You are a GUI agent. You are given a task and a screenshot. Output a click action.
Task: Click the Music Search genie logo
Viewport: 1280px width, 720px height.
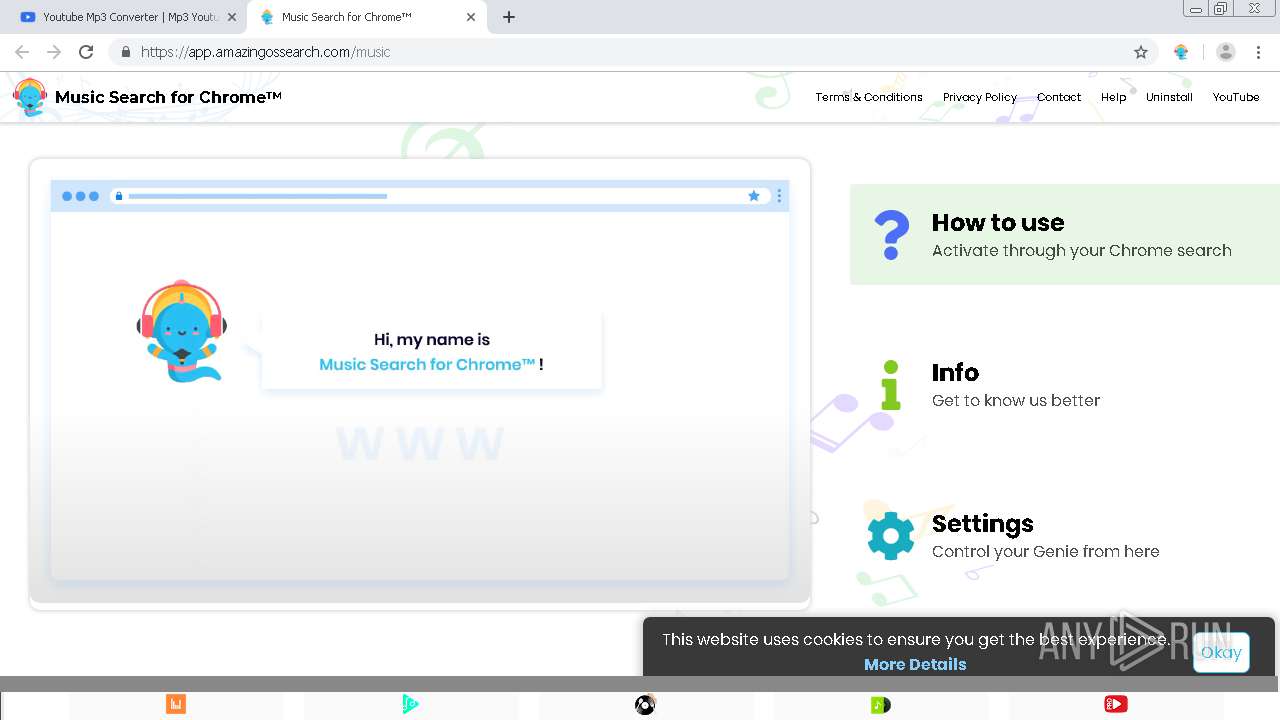[x=30, y=97]
